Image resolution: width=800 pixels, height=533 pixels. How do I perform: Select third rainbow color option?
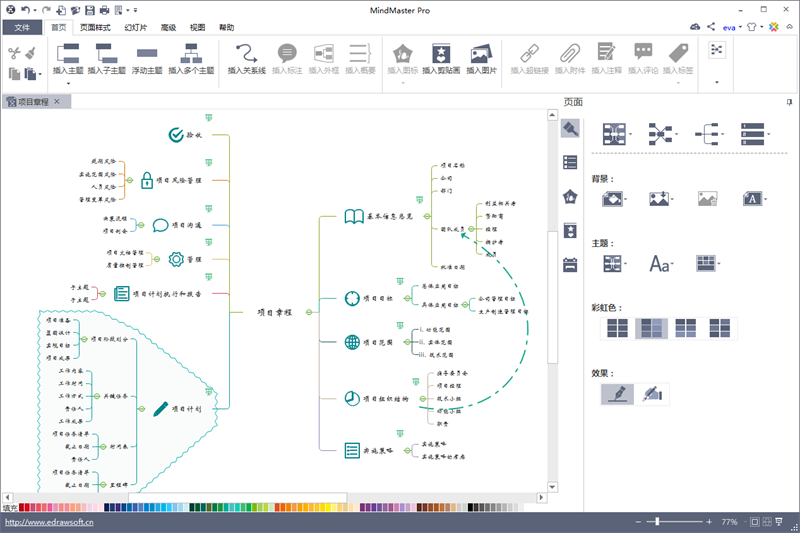(x=685, y=328)
